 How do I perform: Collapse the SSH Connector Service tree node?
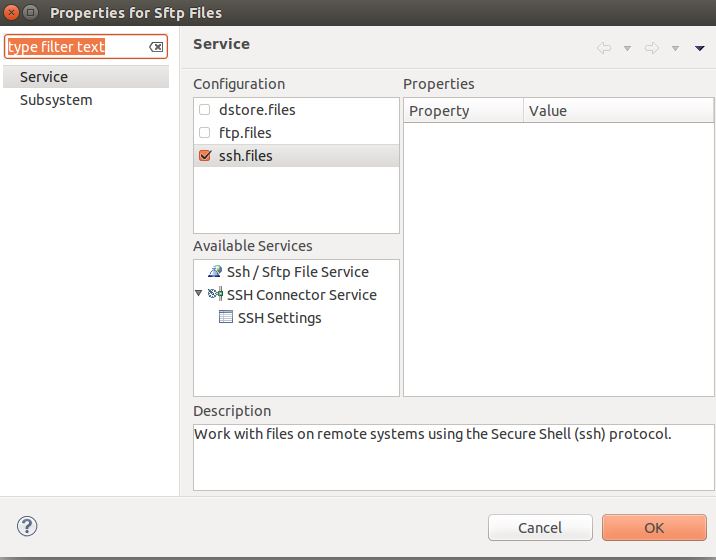pos(200,294)
